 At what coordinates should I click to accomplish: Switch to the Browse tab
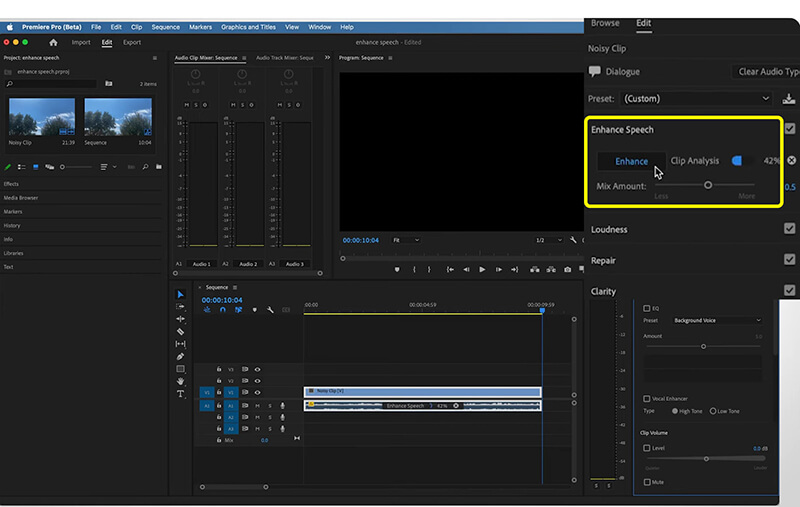[605, 23]
